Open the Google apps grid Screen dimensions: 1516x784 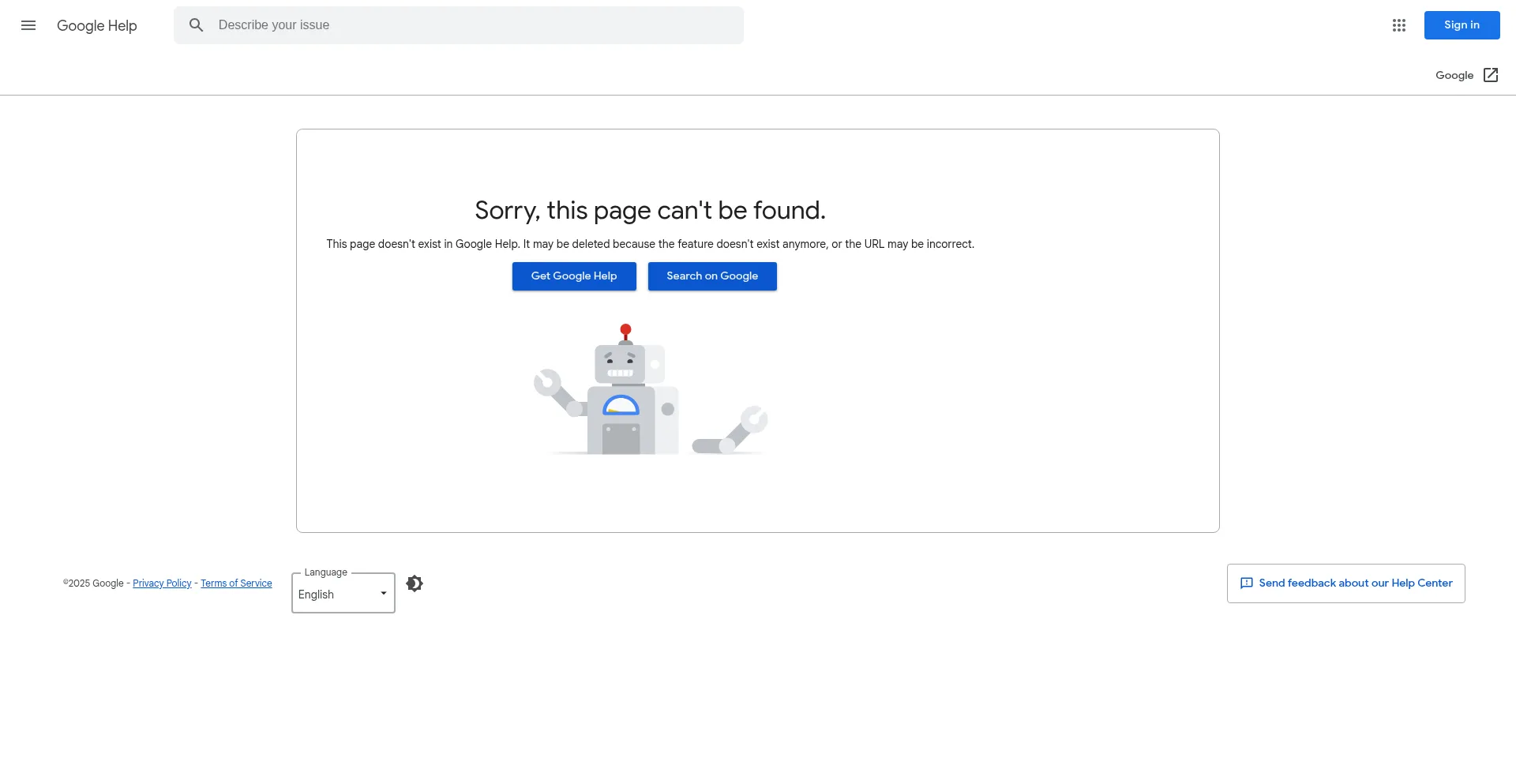coord(1399,25)
